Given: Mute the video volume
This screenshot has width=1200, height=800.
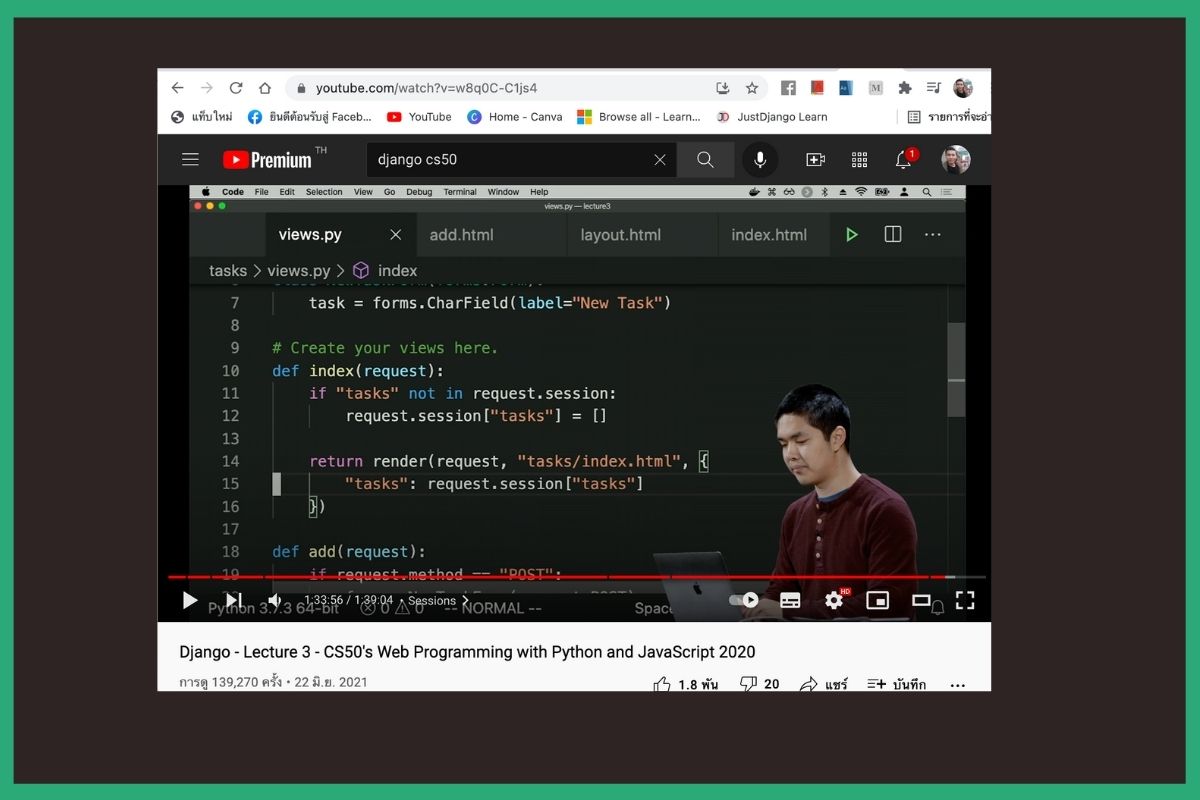Looking at the screenshot, I should point(275,600).
